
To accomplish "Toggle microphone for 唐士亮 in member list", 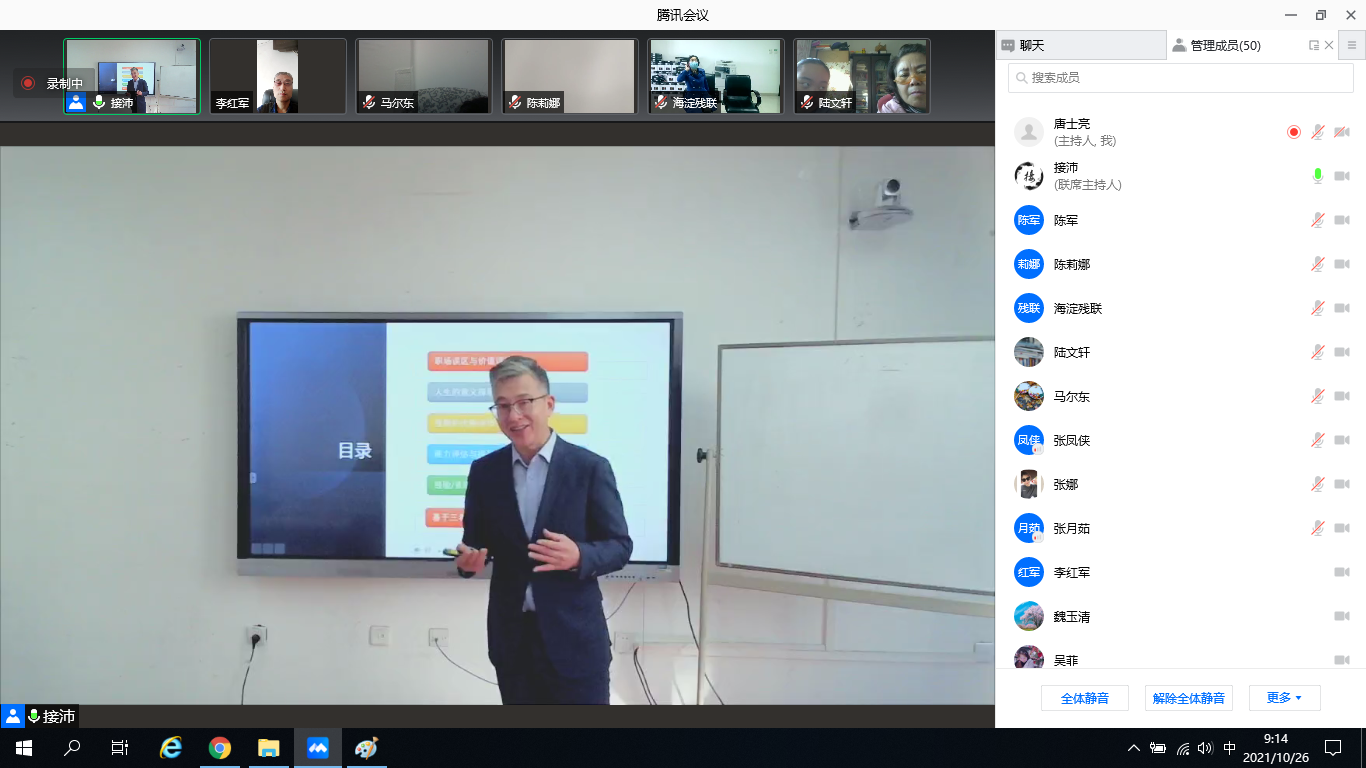I will point(1318,132).
